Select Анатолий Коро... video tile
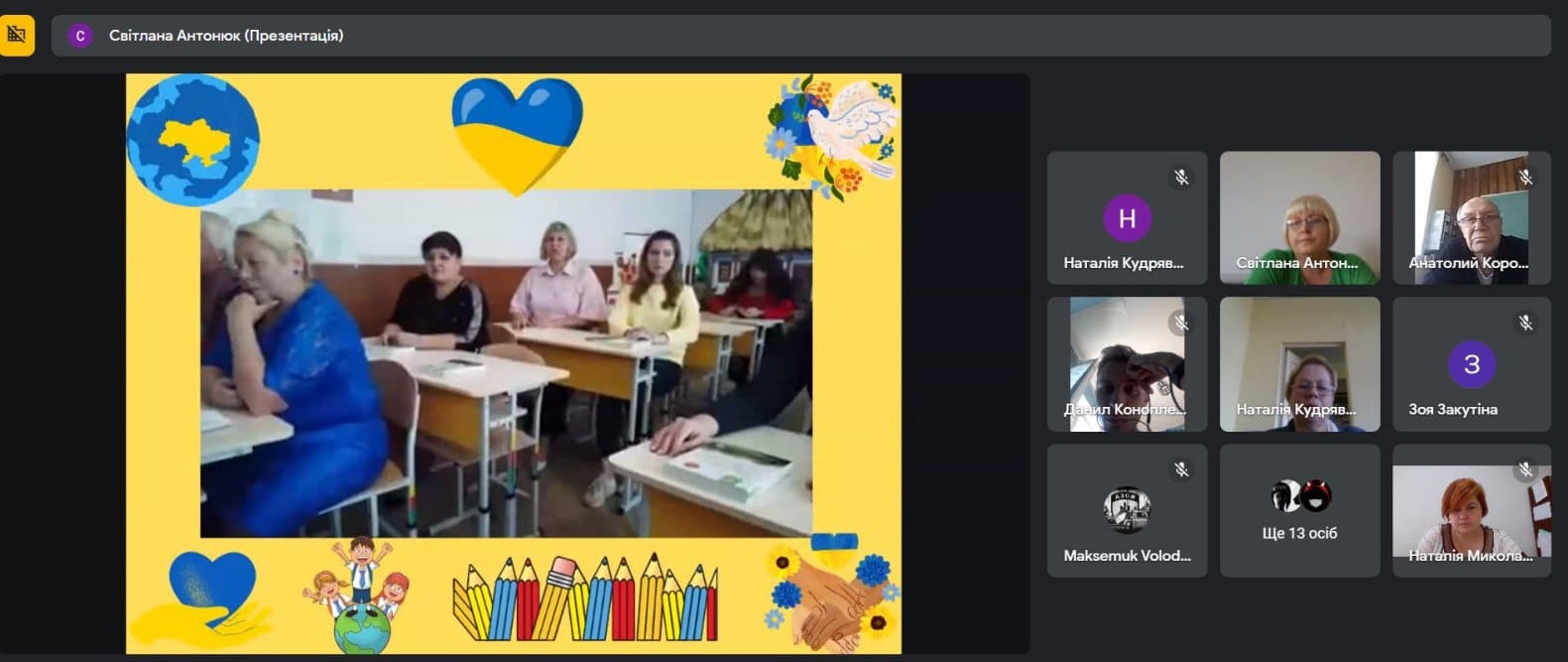 pyautogui.click(x=1472, y=218)
